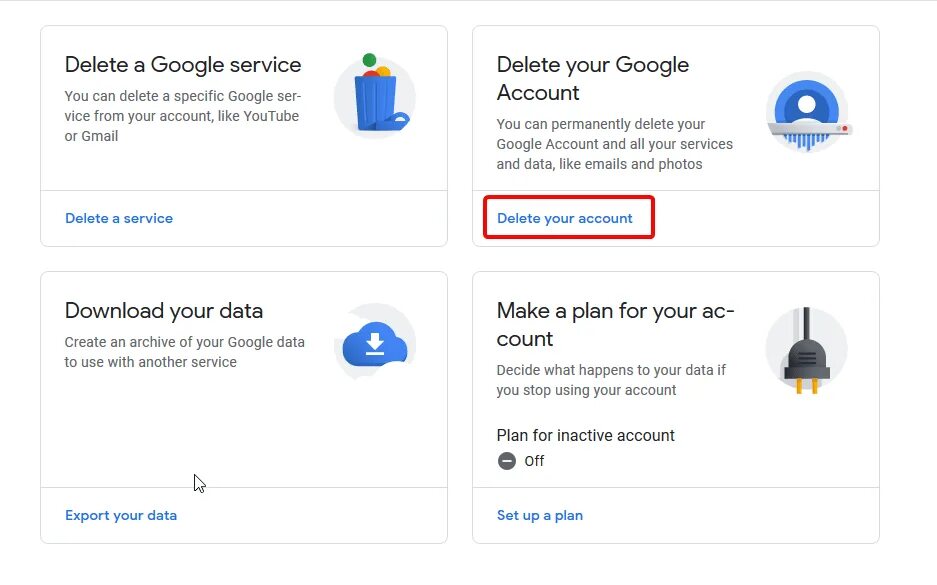This screenshot has width=937, height=585.
Task: Click the Plan for inactive account label
Action: pos(586,435)
